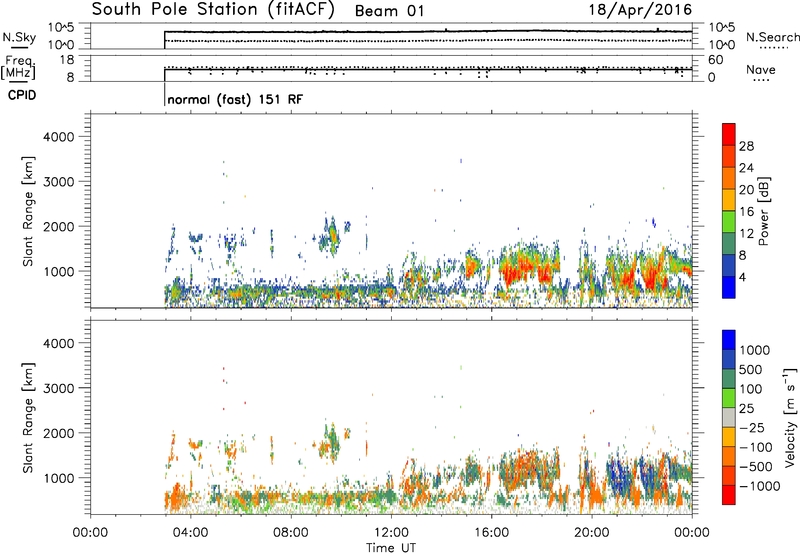Click the '28' value on Power color bar
The height and width of the screenshot is (554, 800).
tap(746, 146)
